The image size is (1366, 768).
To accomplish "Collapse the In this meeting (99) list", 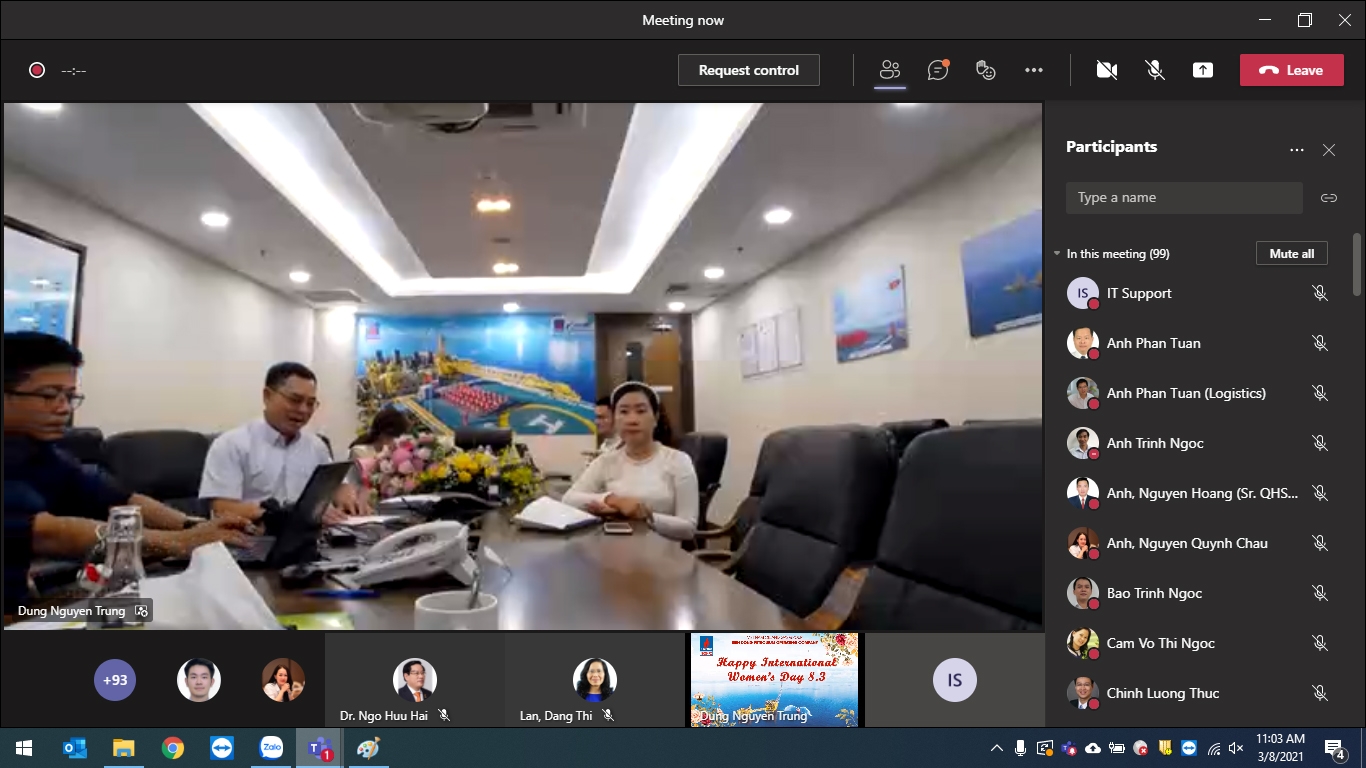I will [x=1057, y=254].
